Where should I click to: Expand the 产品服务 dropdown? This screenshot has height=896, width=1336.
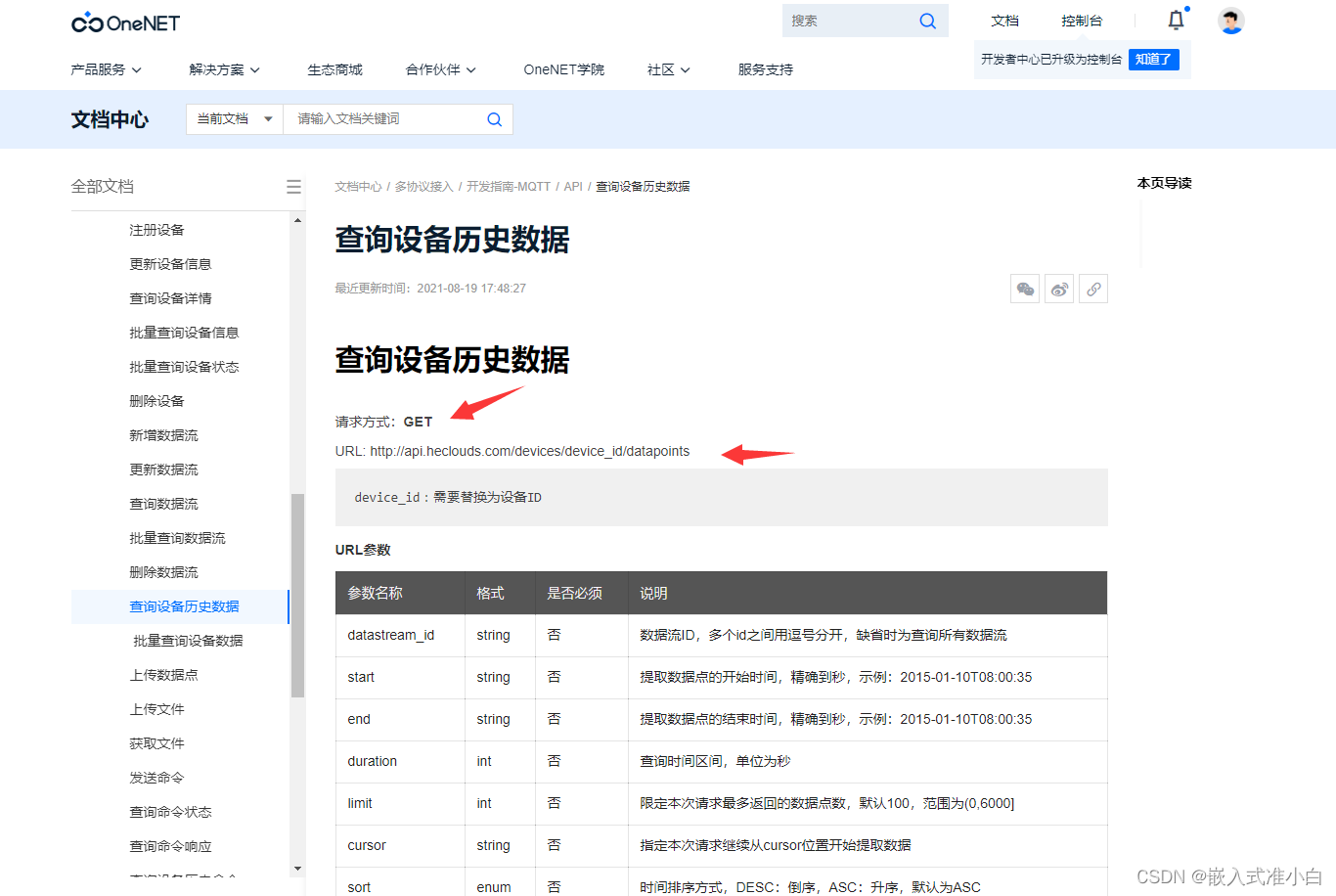pyautogui.click(x=106, y=69)
